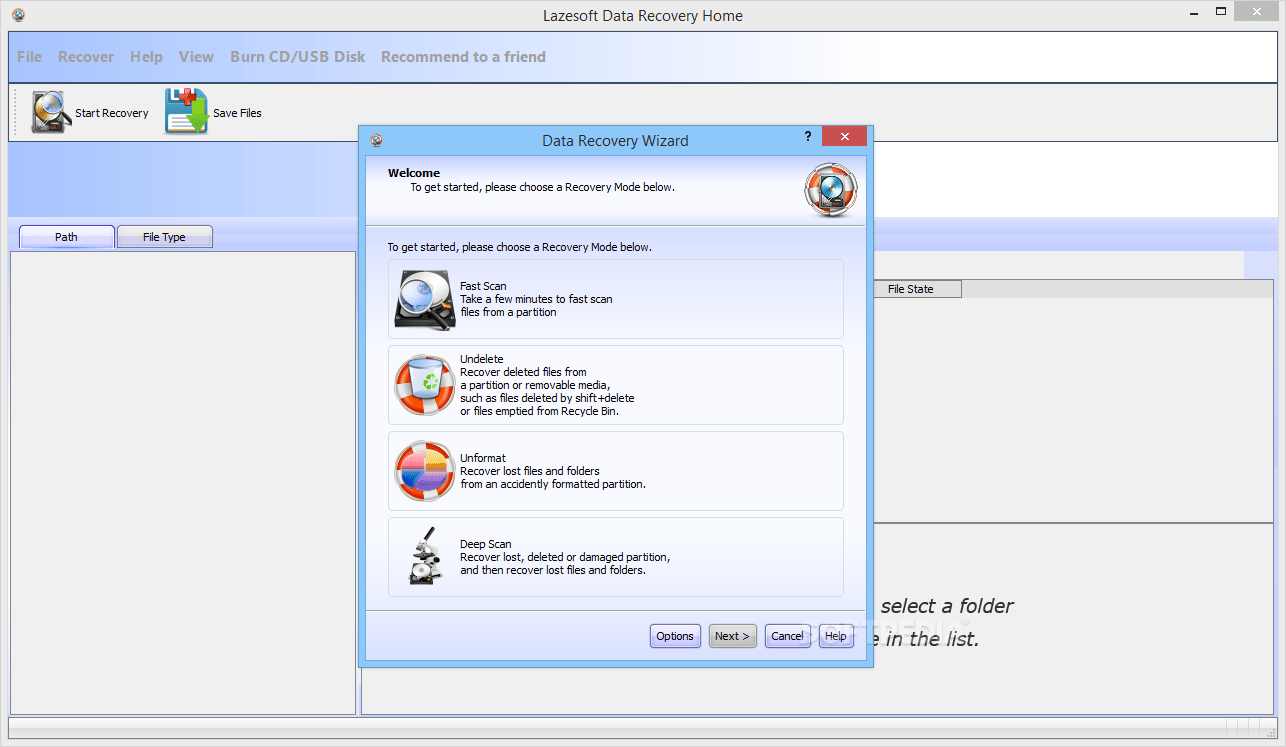Viewport: 1286px width, 747px height.
Task: Click Recommend to a friend
Action: (x=463, y=56)
